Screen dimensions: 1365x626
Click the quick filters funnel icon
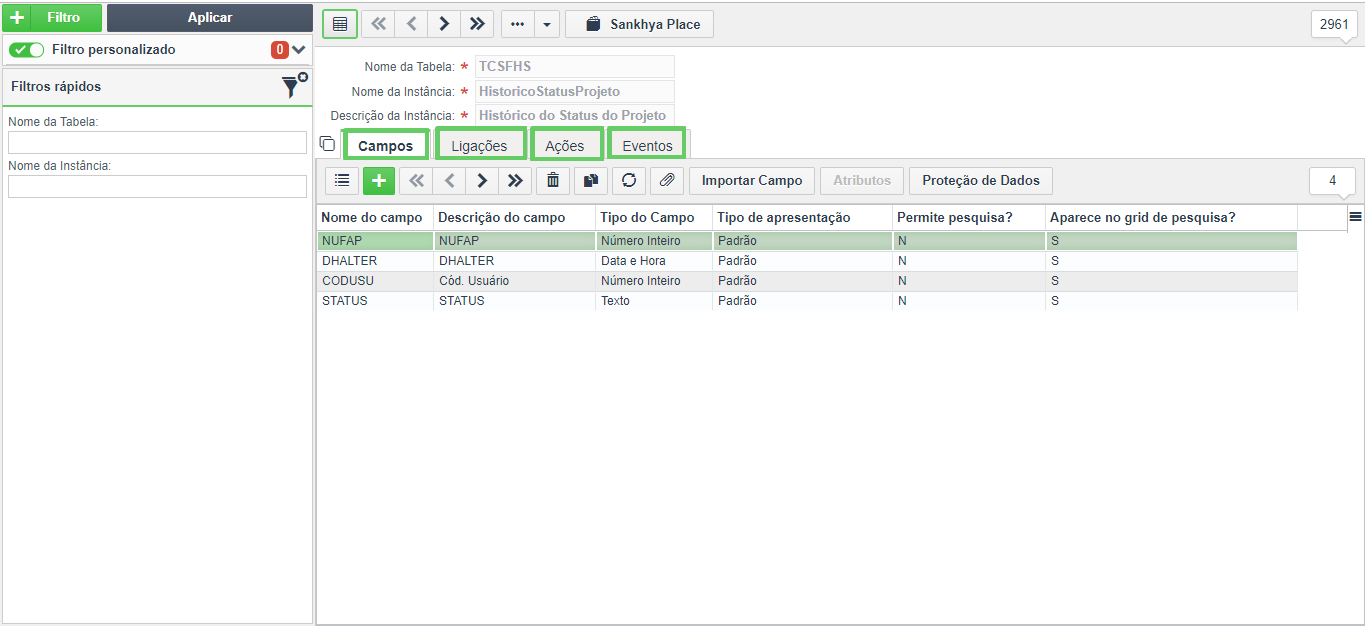click(x=293, y=86)
